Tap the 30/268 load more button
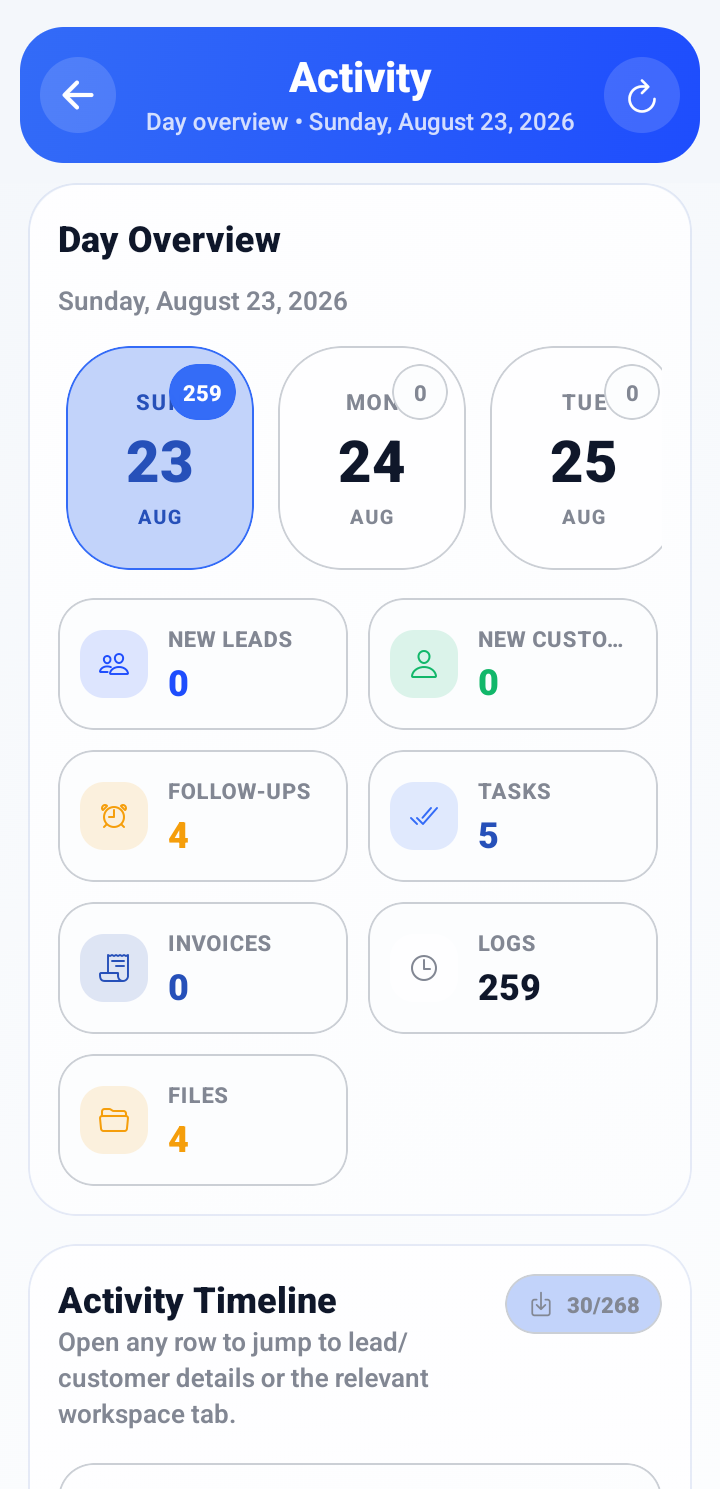The width and height of the screenshot is (720, 1489). 584,1304
